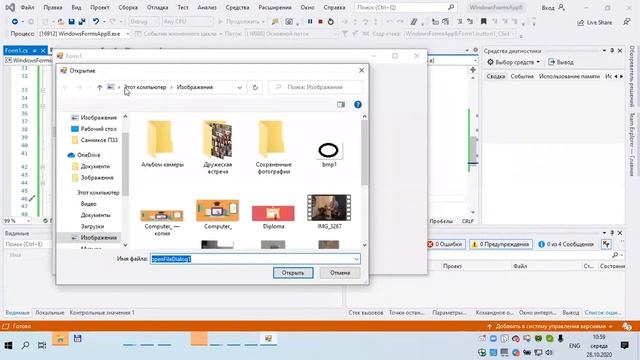The image size is (640, 360).
Task: Select Рабочий стол in navigation pane
Action: 95,129
